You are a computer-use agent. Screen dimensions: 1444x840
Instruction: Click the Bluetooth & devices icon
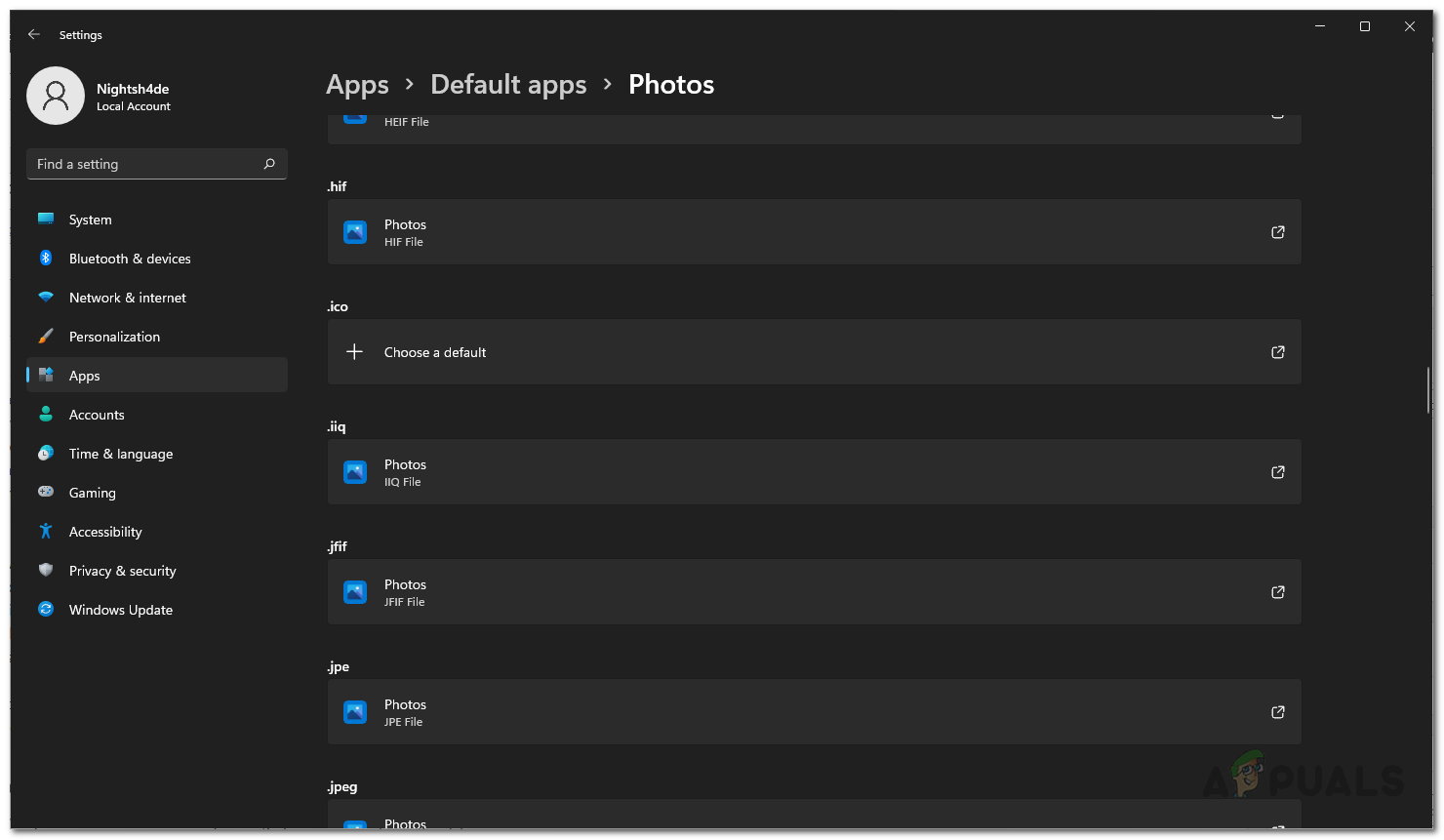(x=46, y=259)
